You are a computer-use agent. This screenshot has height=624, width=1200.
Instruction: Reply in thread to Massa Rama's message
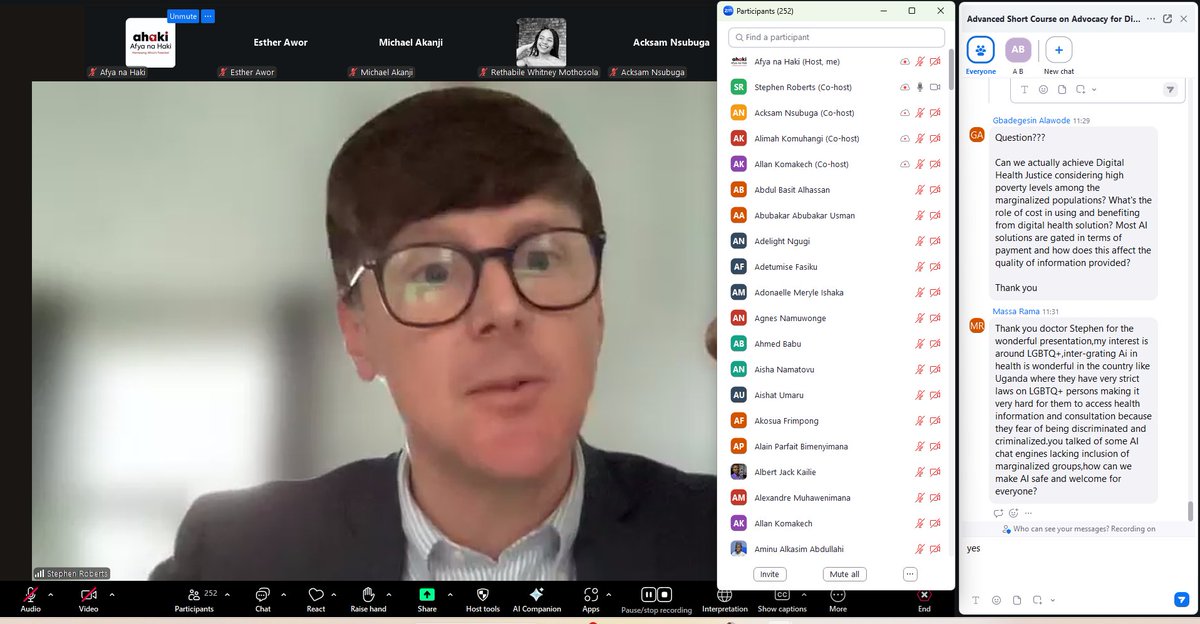point(997,513)
